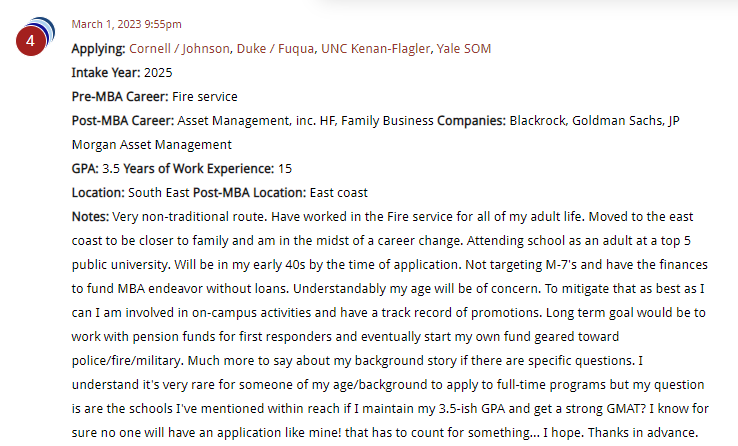Select the 2025 intake year value

158,72
